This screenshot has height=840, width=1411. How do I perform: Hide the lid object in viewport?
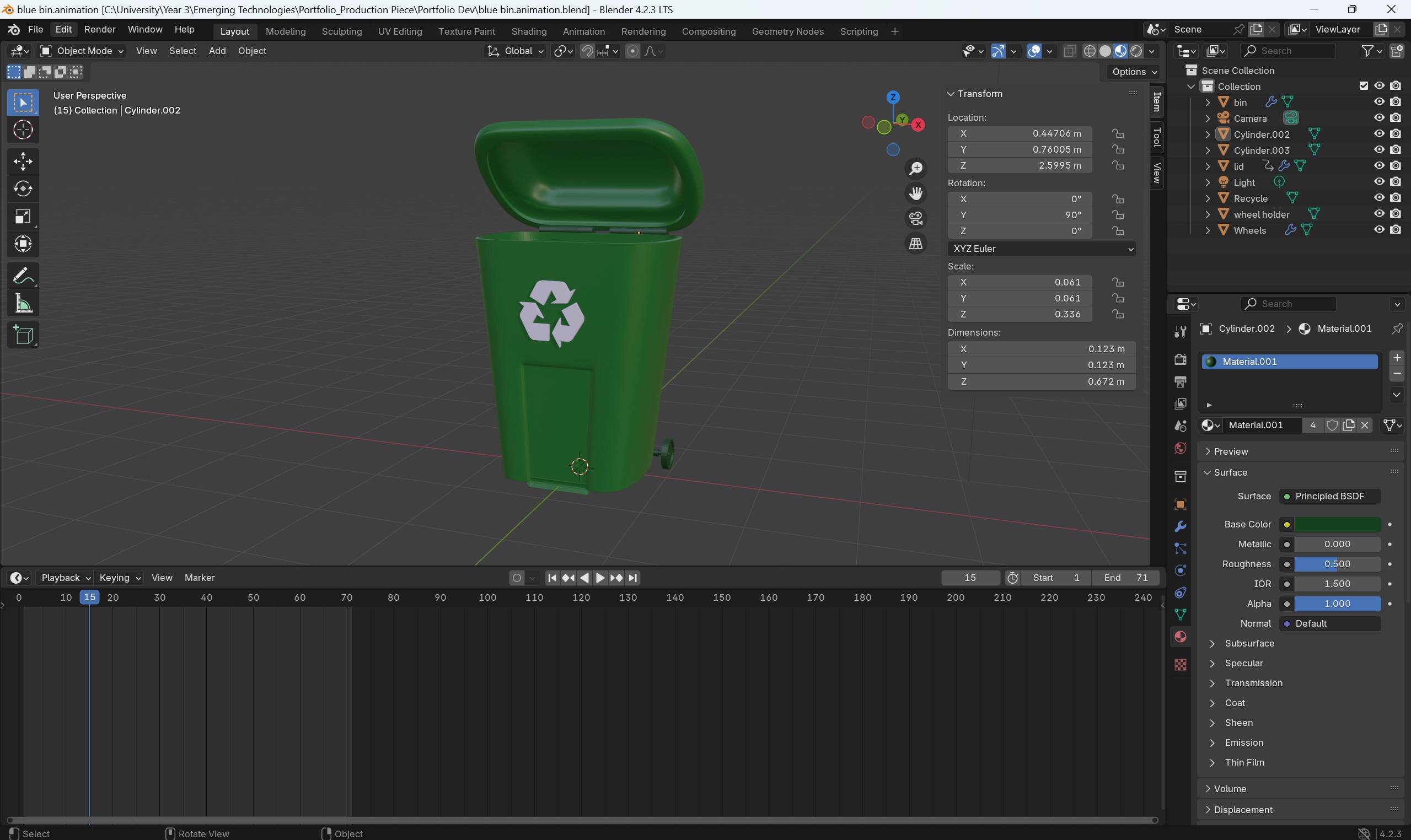point(1379,166)
